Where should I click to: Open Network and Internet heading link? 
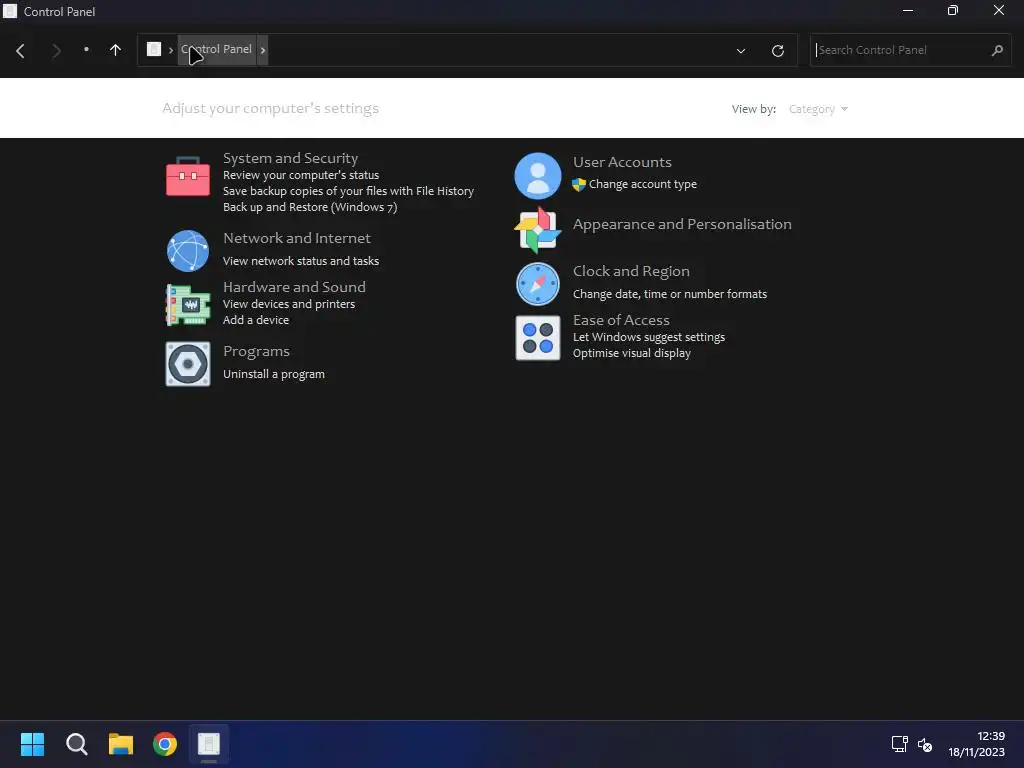coord(296,238)
